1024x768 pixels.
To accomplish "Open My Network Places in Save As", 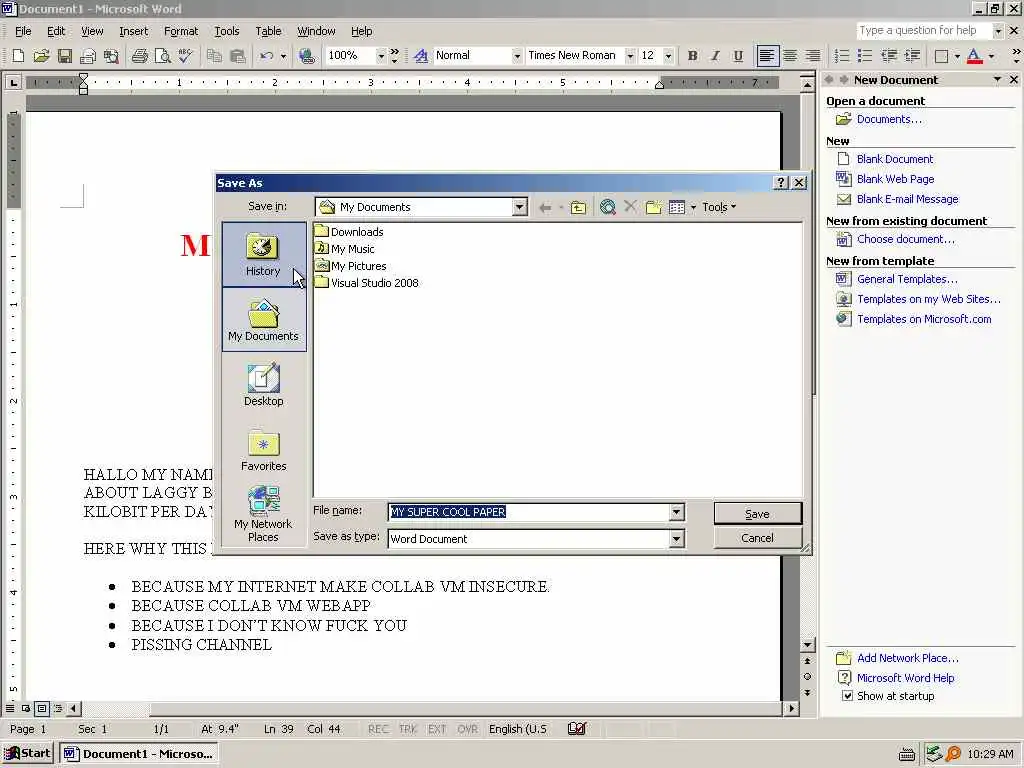I will [x=263, y=514].
